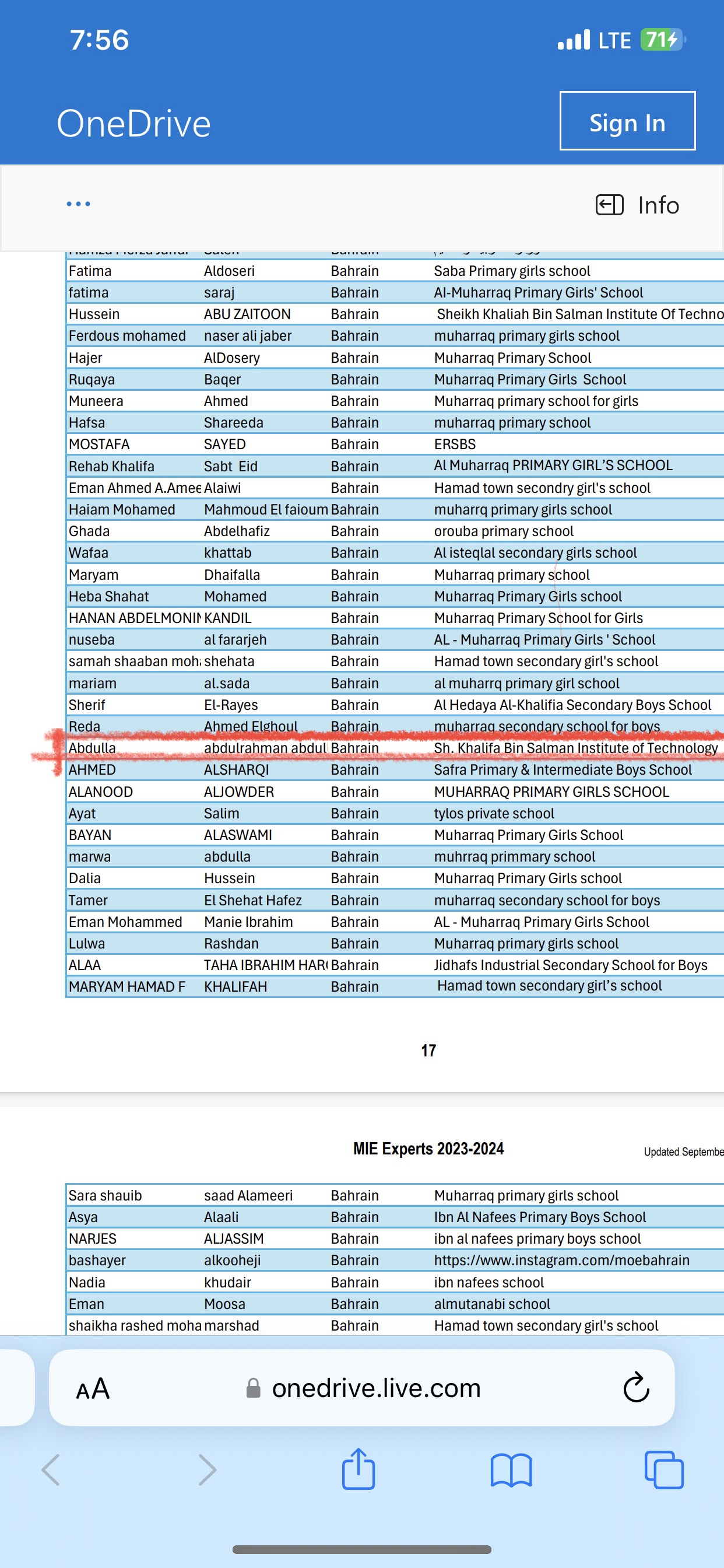Open the three-dot more options menu

(79, 204)
